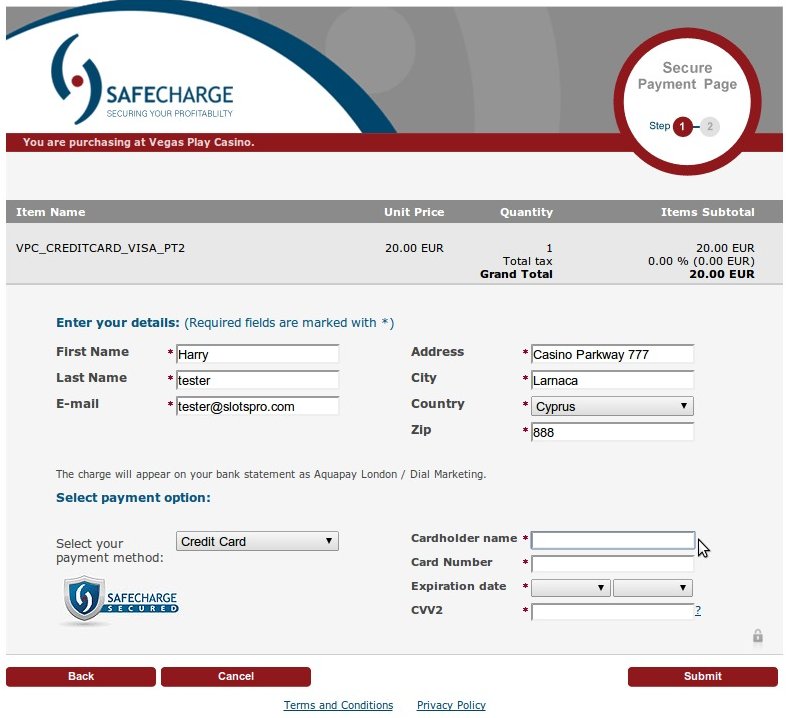Click into the Cardholder name field

click(x=612, y=541)
